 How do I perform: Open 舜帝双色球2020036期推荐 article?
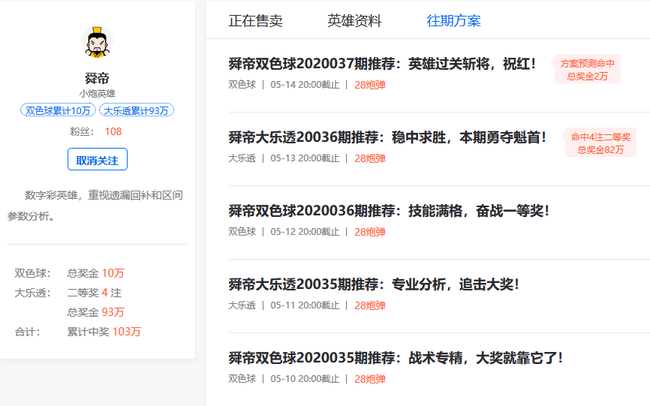[x=389, y=211]
